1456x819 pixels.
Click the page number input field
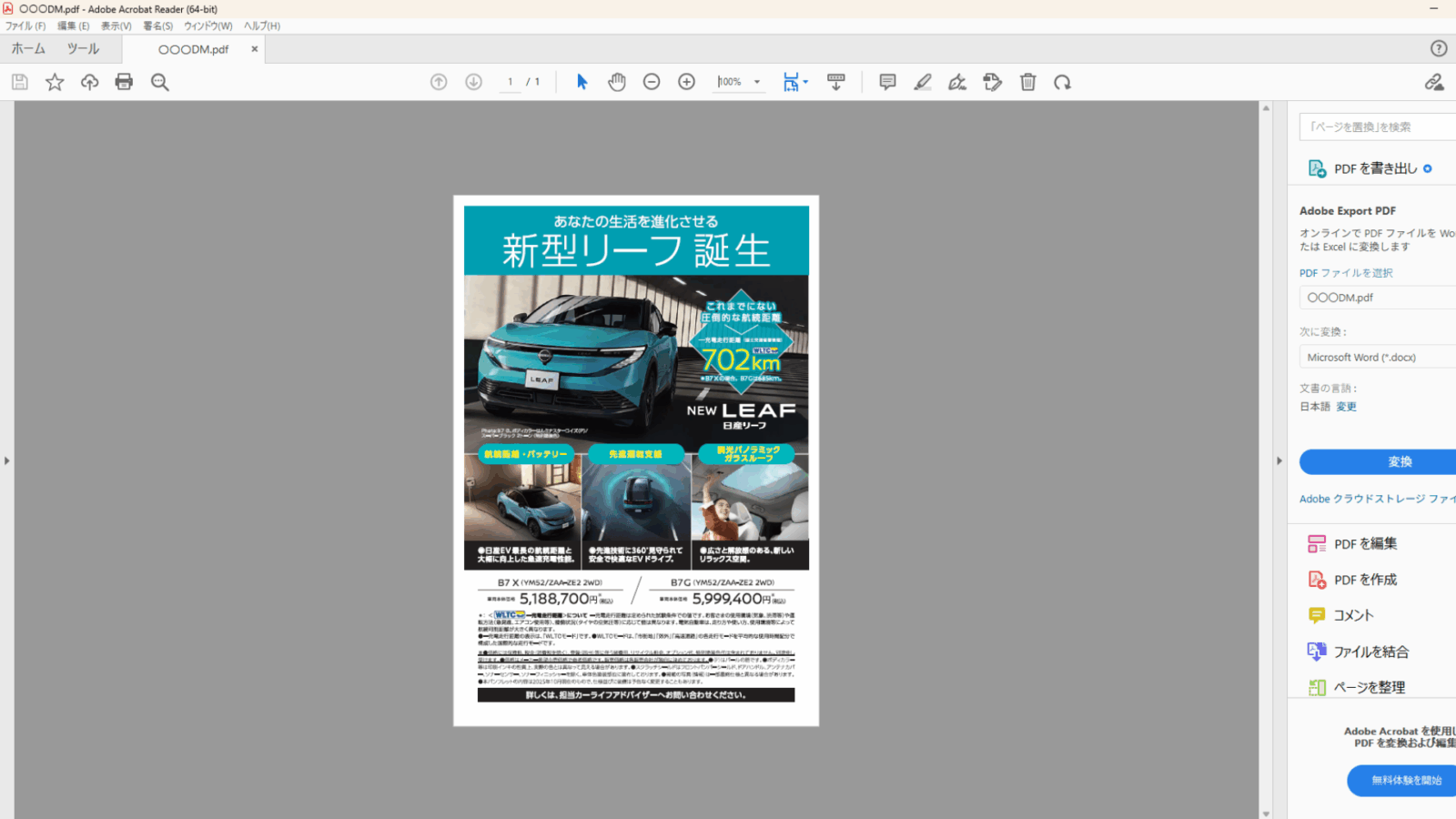[511, 82]
